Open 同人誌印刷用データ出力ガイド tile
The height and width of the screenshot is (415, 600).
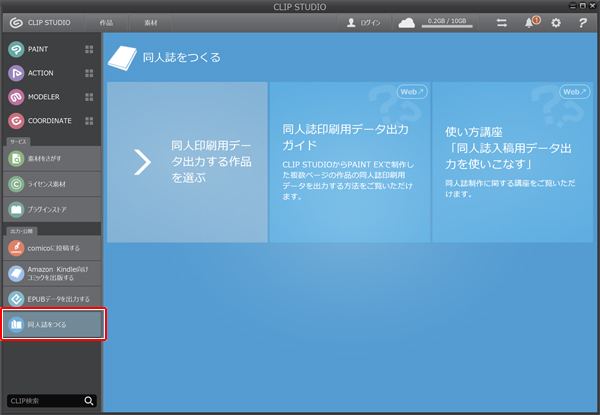pyautogui.click(x=350, y=162)
